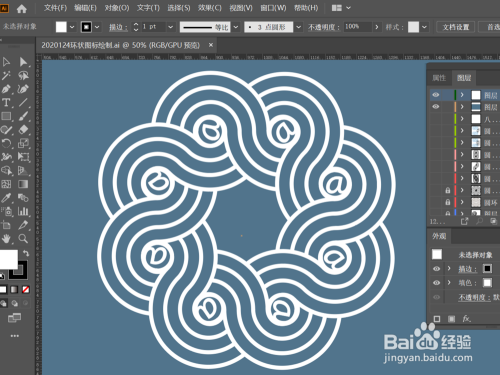Screen dimensions: 500x375
Task: Click the 不透明度 link in control bar
Action: click(x=324, y=27)
